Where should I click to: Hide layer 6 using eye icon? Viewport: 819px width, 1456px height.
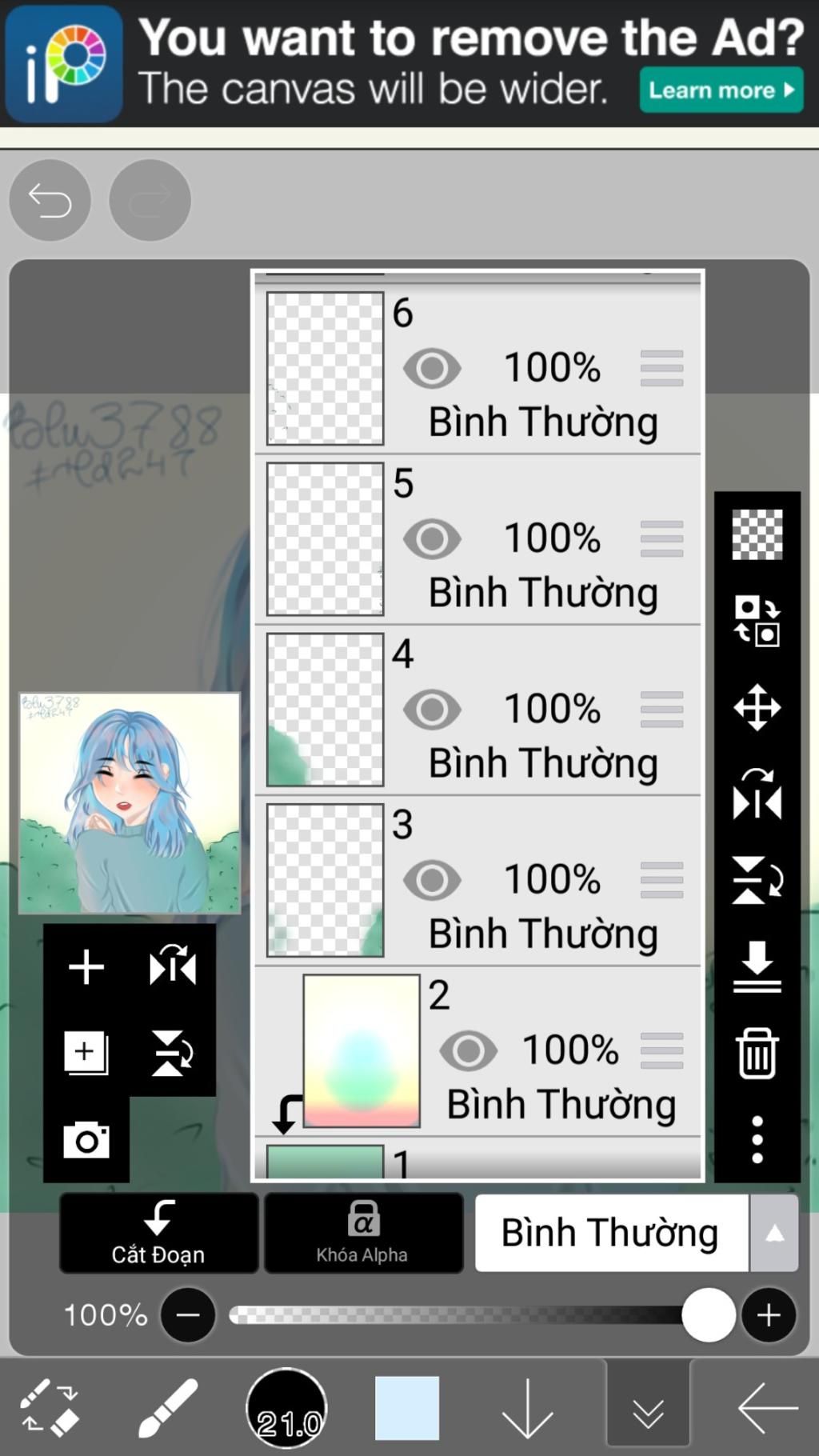[432, 368]
